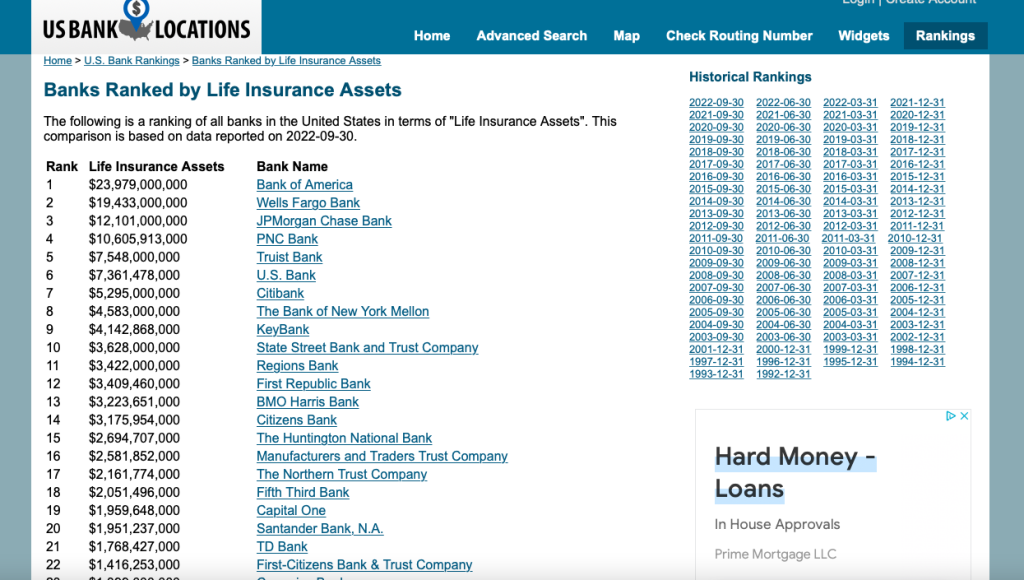Open Truist Bank link
The image size is (1024, 580).
[289, 257]
